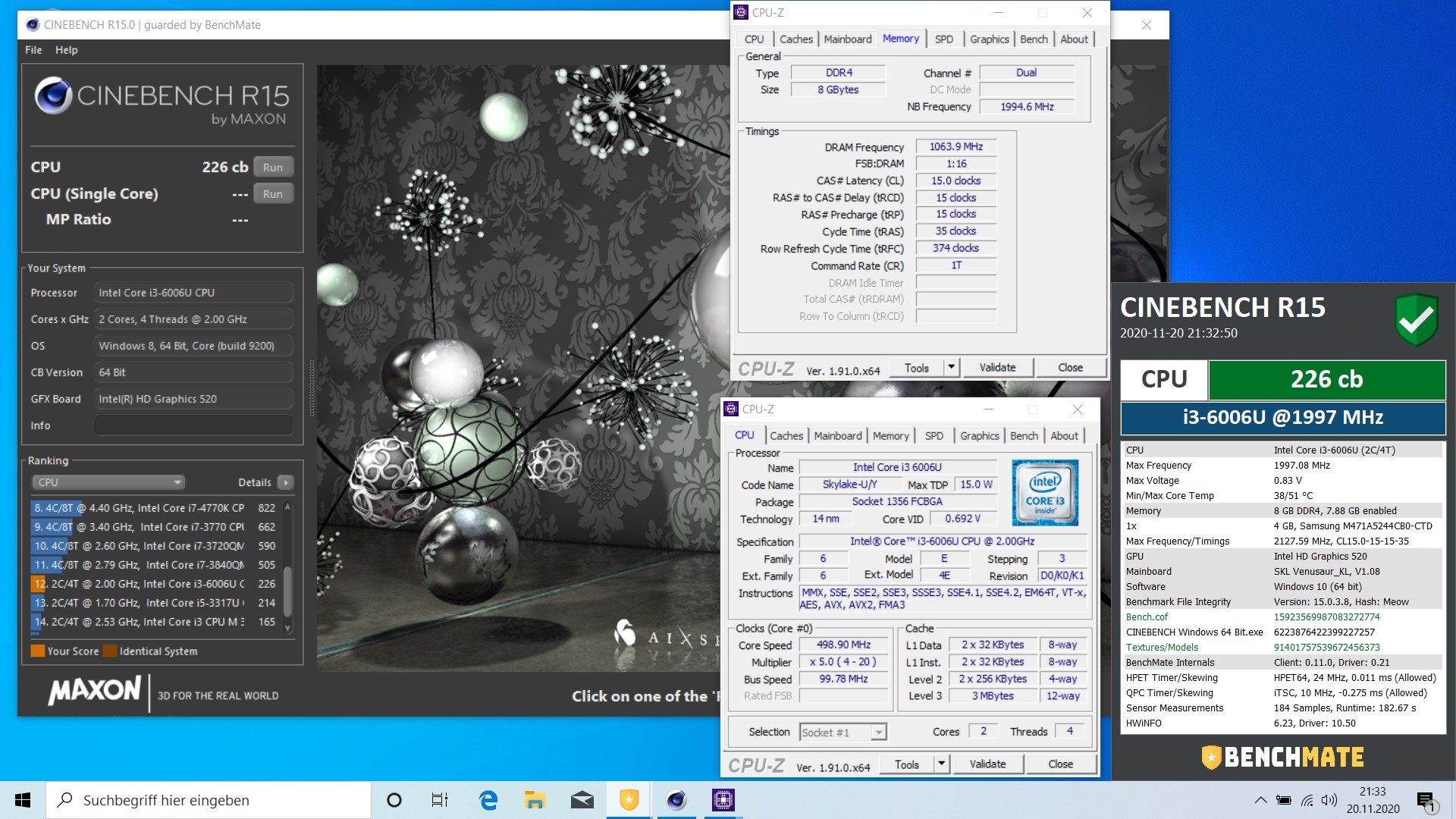Switch to Caches tab in Memory CPU-Z window

[x=796, y=39]
